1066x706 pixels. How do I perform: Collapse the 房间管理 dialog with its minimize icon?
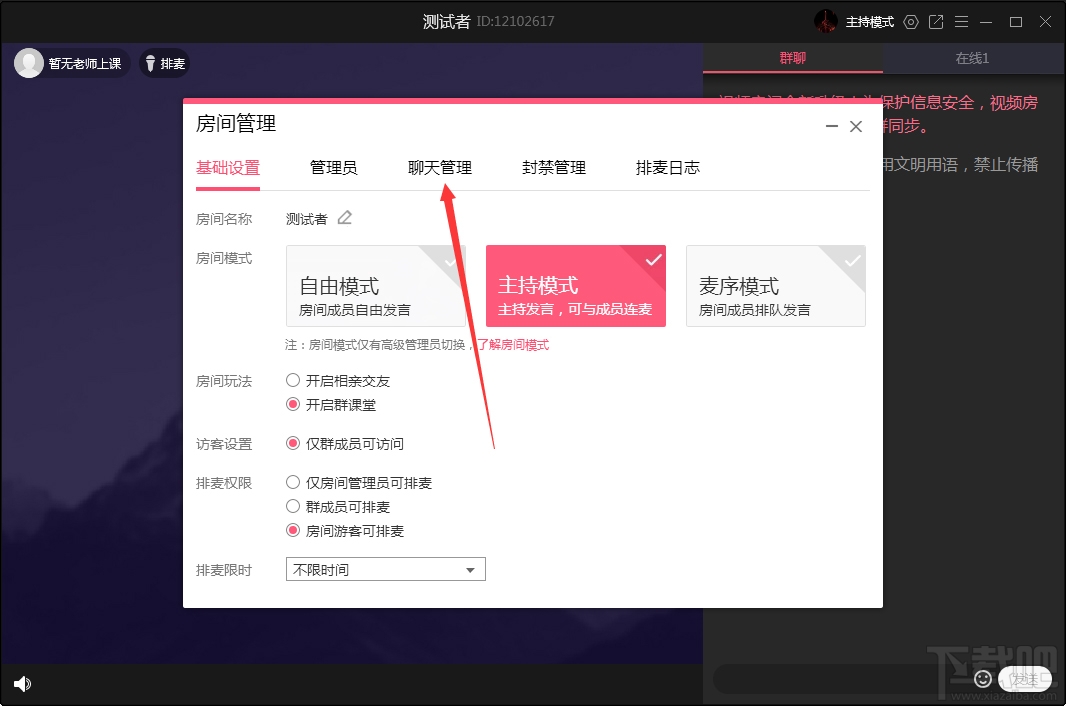(x=831, y=126)
